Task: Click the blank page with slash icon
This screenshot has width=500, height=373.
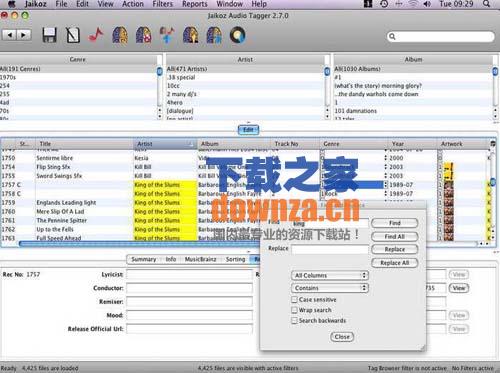Action: tap(73, 35)
